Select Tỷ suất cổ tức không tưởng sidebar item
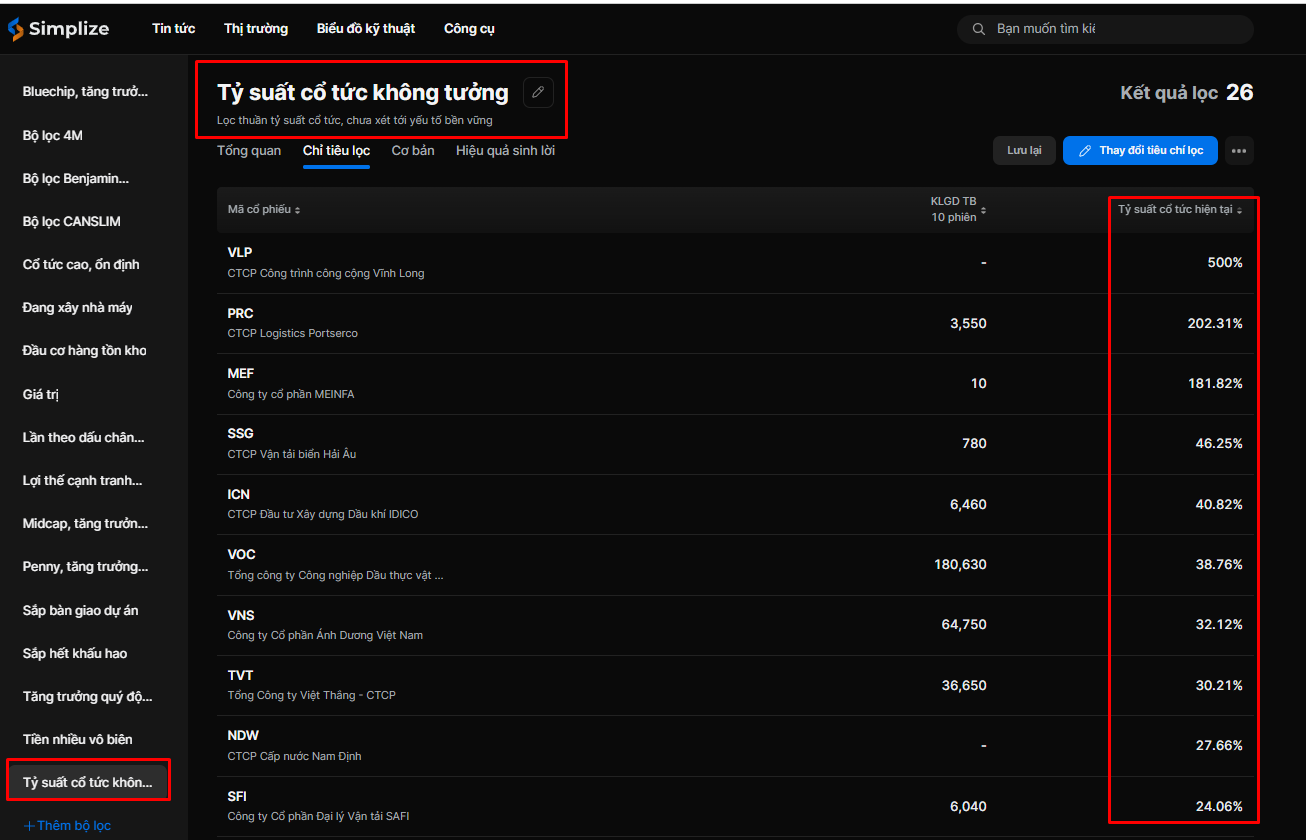The width and height of the screenshot is (1306, 840). click(88, 782)
